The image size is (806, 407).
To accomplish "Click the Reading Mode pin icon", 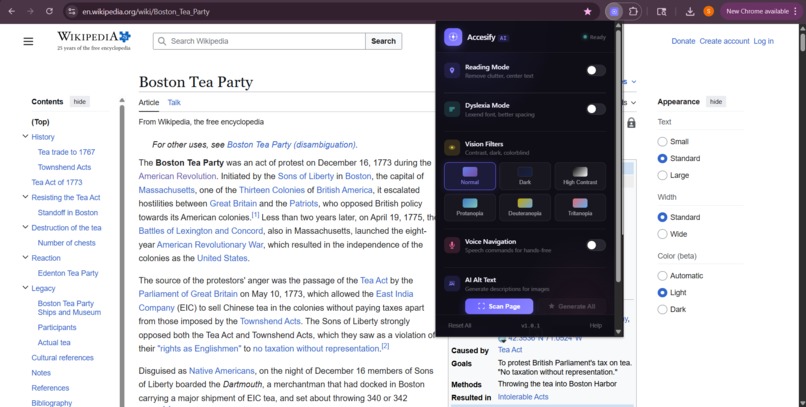I will (x=452, y=70).
